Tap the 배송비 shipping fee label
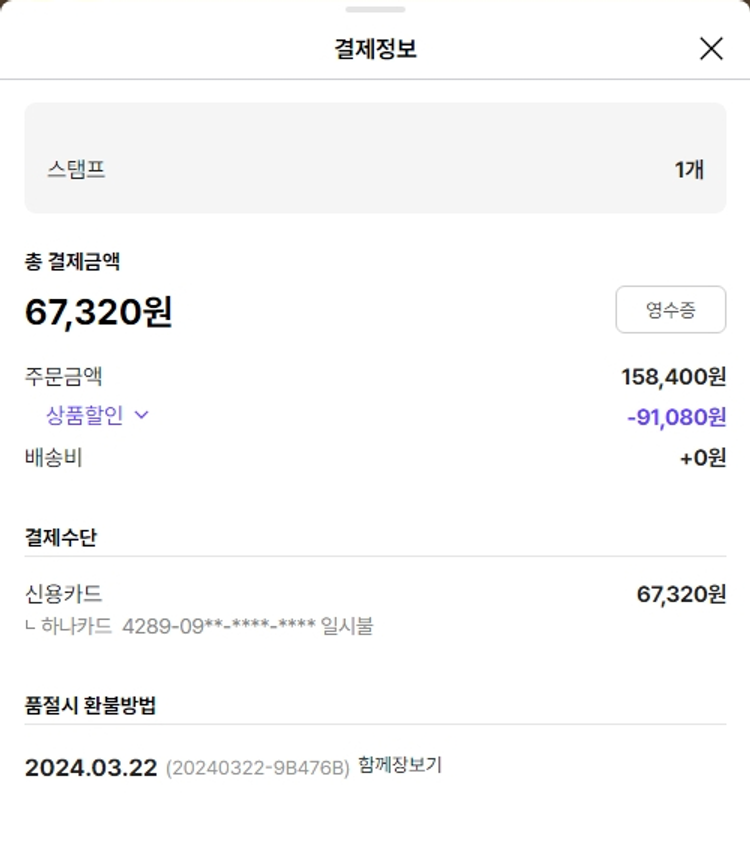This screenshot has height=855, width=750. click(x=53, y=458)
